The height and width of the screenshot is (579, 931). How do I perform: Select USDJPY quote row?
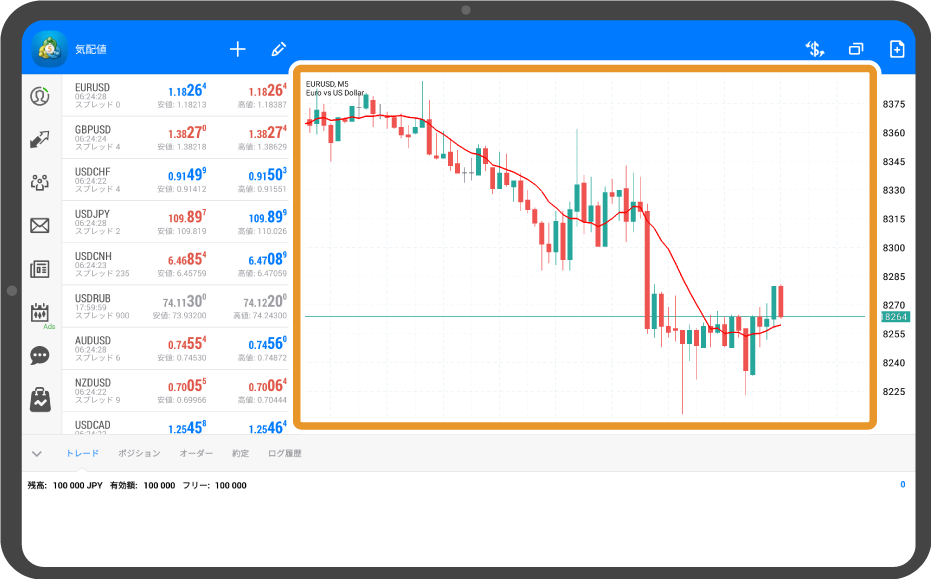[176, 222]
